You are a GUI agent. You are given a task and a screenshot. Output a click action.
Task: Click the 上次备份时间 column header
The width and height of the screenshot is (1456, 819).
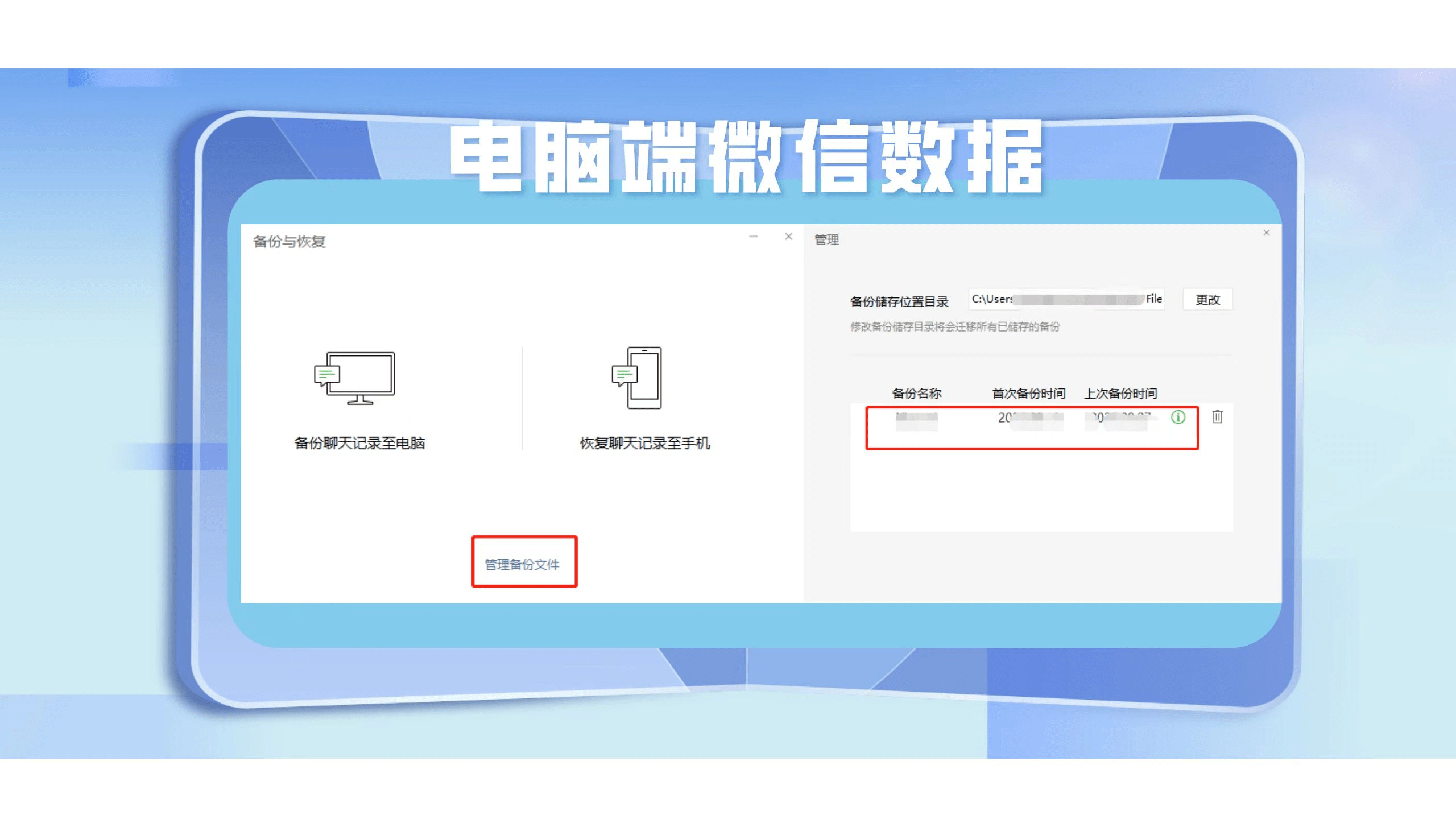click(1120, 393)
